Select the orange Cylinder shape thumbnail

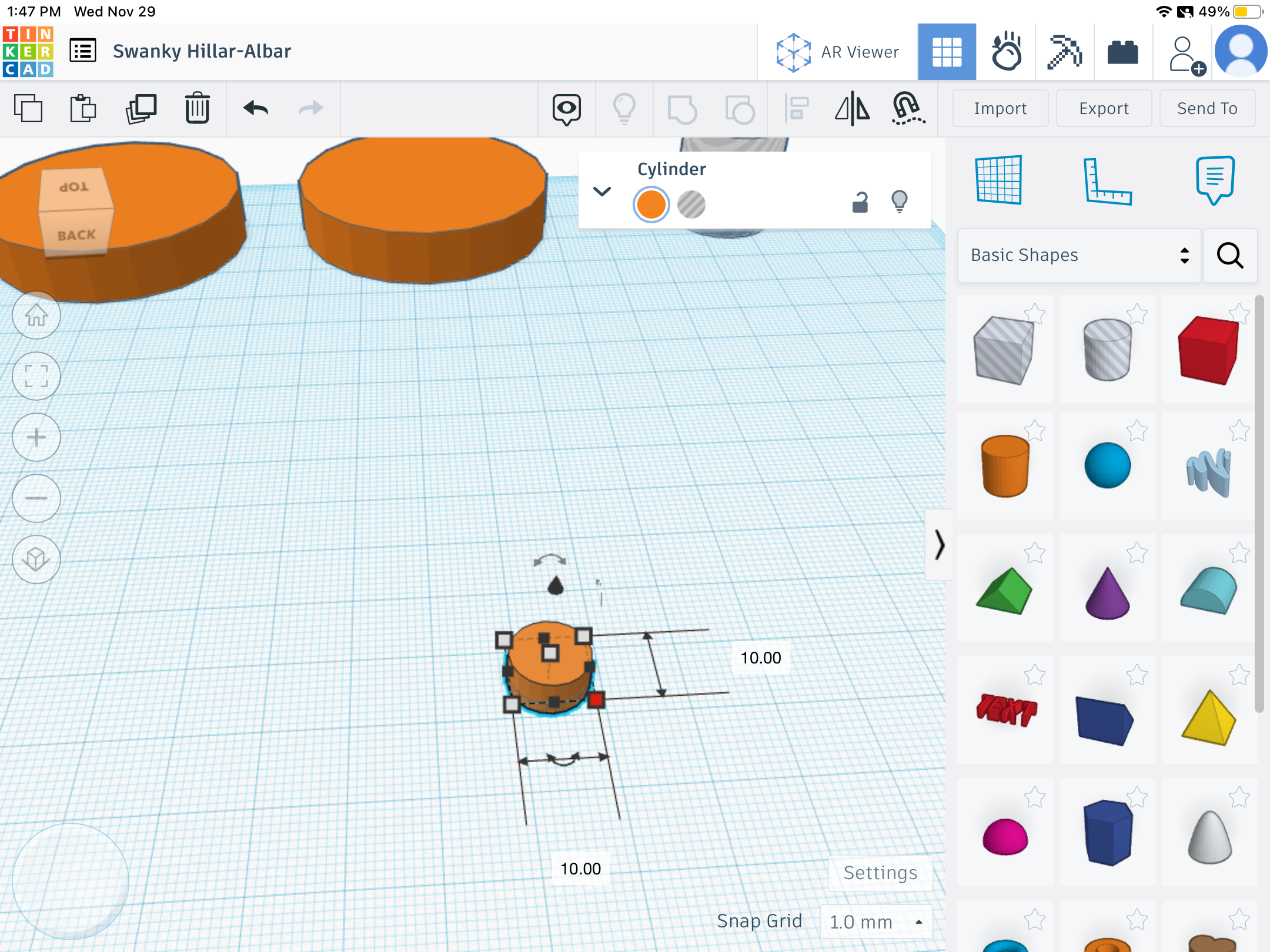[1004, 465]
